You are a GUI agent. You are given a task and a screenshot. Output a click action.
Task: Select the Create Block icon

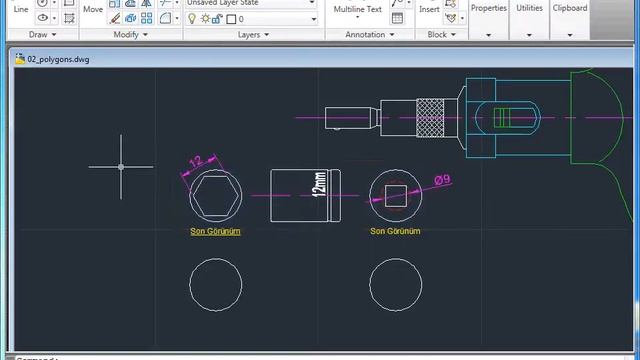point(451,3)
